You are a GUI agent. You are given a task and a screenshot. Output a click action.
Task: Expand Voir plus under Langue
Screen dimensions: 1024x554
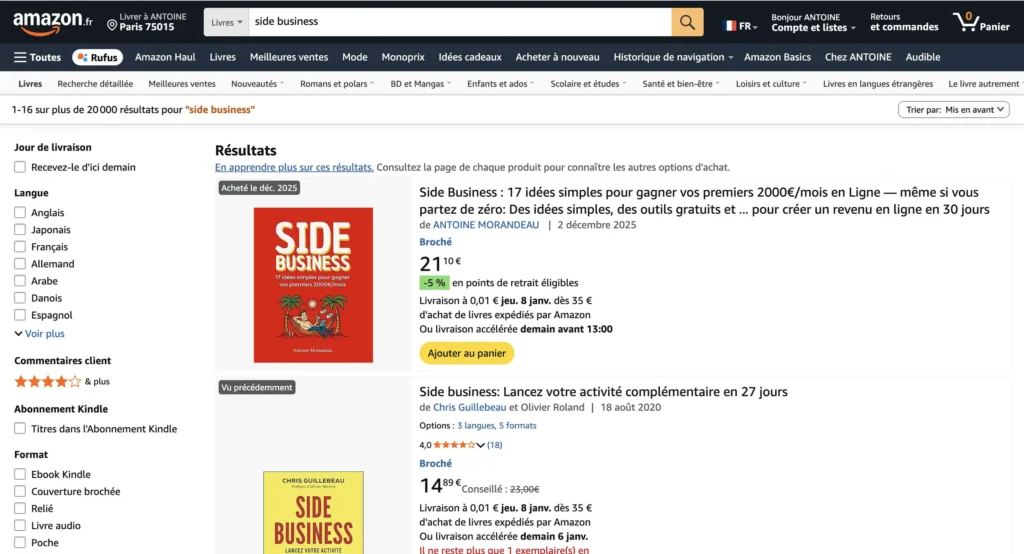coord(40,334)
